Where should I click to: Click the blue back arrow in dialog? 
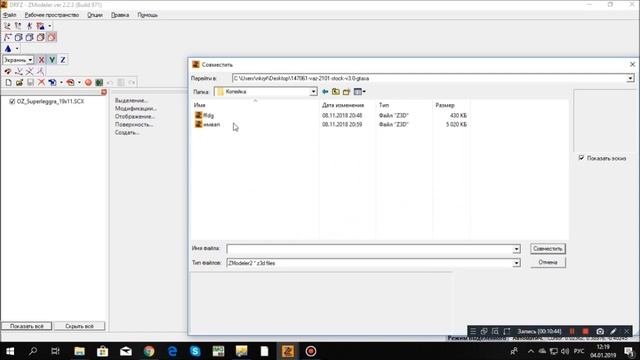[325, 92]
